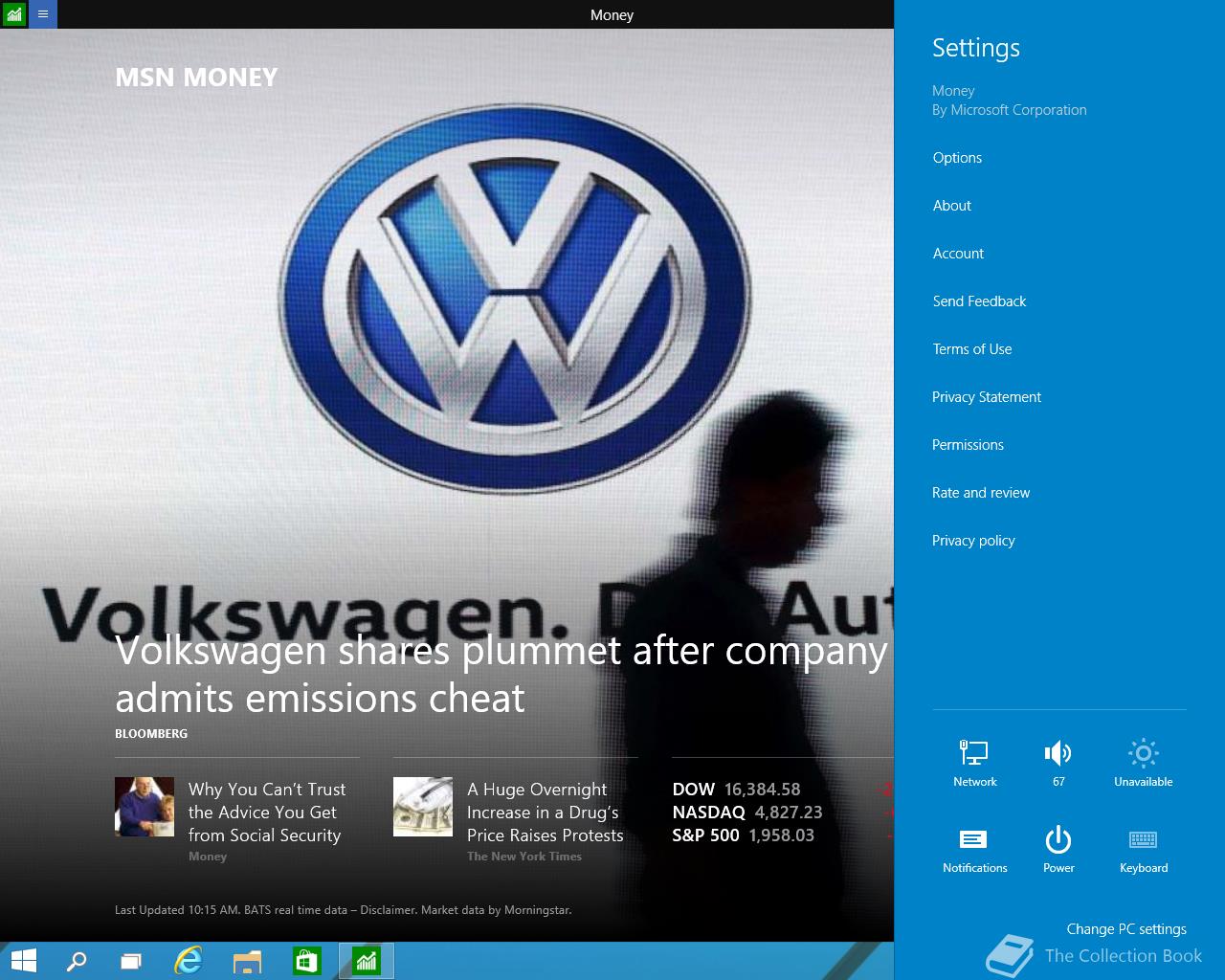Click the Change PC settings link
1225x980 pixels.
tap(1126, 929)
